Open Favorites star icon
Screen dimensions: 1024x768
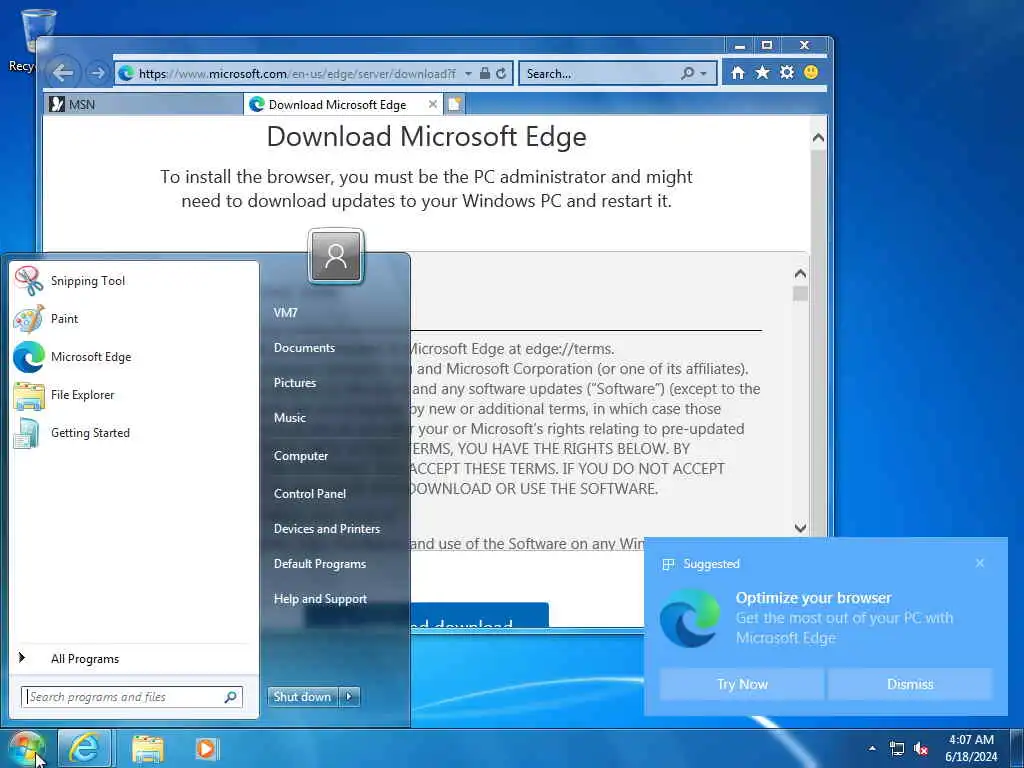click(762, 72)
